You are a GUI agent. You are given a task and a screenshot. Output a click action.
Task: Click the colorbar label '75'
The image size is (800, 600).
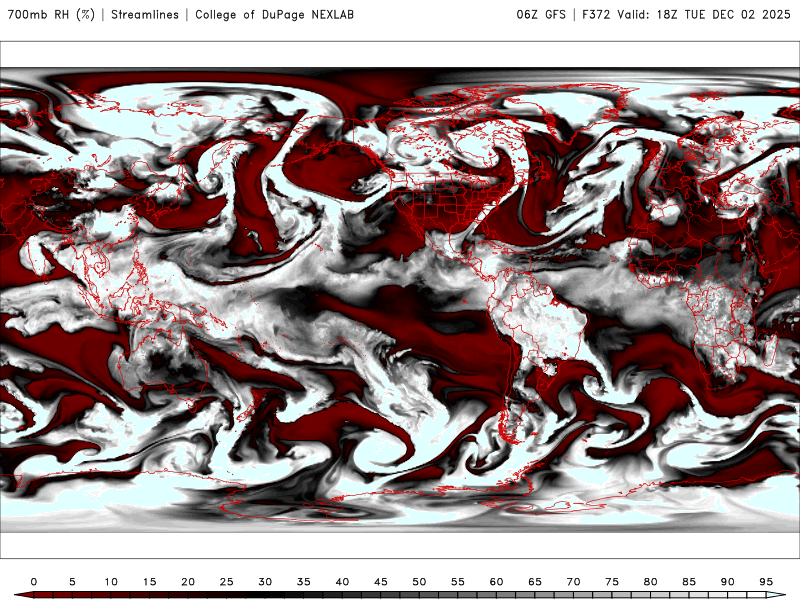coord(612,582)
